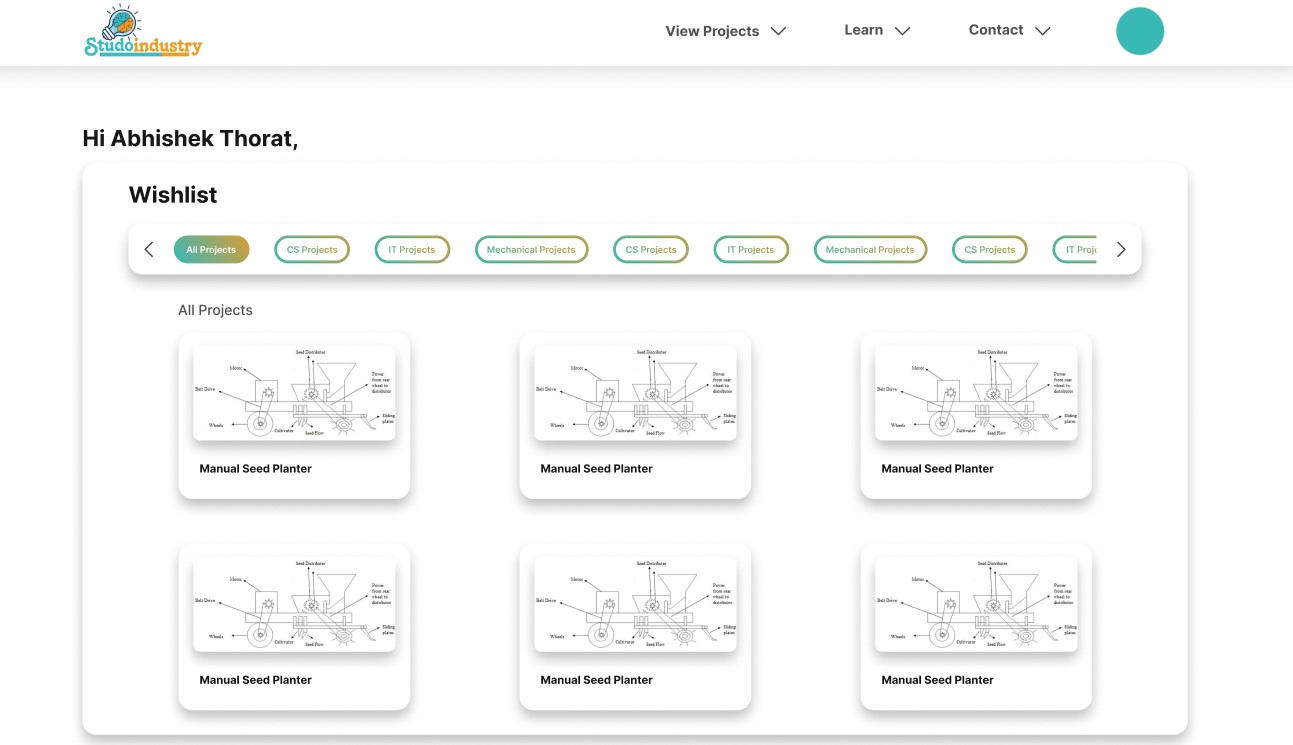Viewport: 1293px width, 745px height.
Task: Click bottom-row middle Manual Seed Planter title
Action: click(596, 680)
